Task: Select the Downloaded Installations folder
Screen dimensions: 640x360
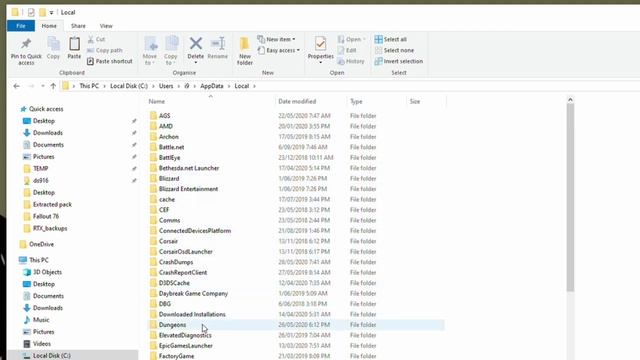Action: coord(192,314)
